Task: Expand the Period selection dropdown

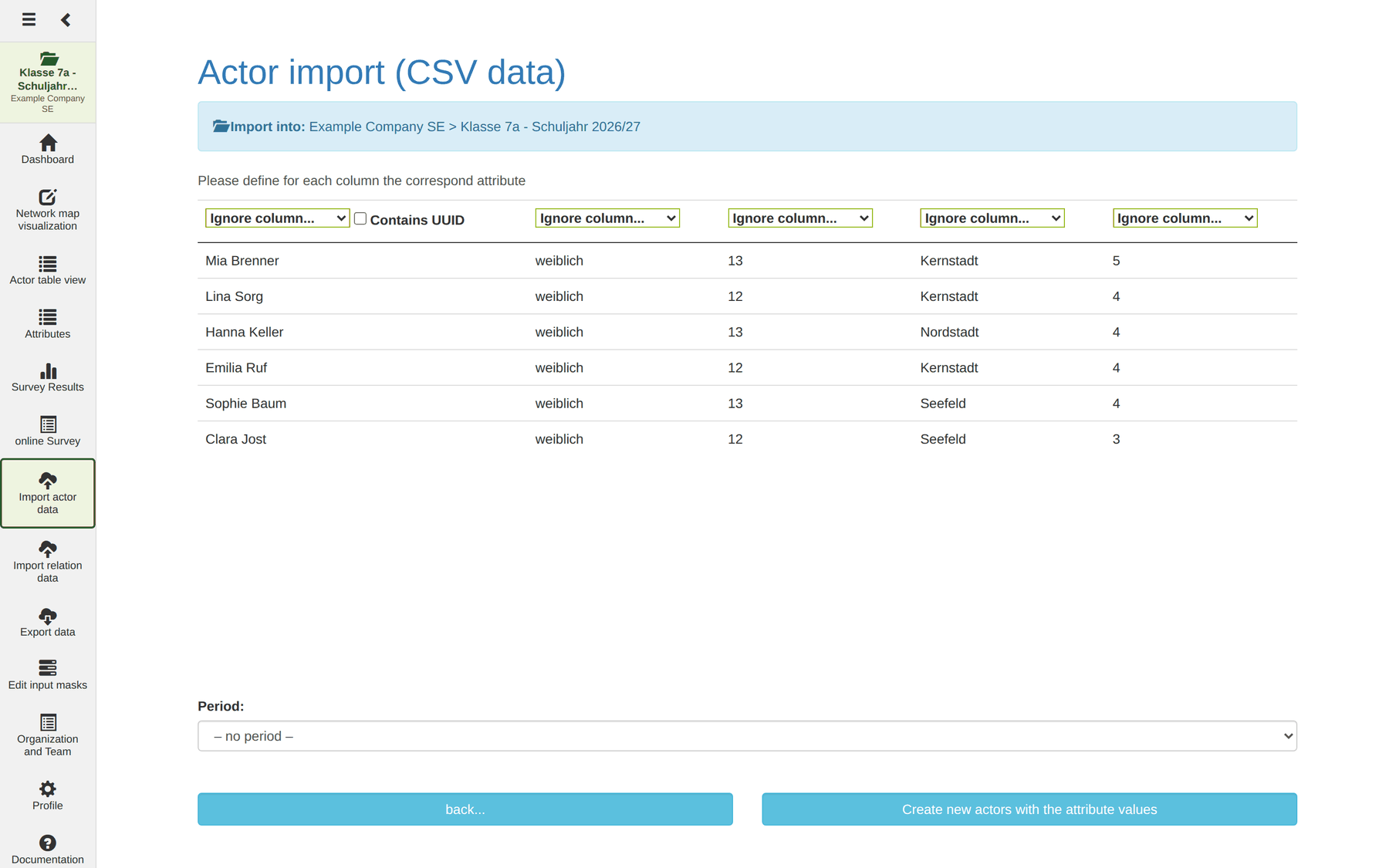Action: tap(747, 736)
